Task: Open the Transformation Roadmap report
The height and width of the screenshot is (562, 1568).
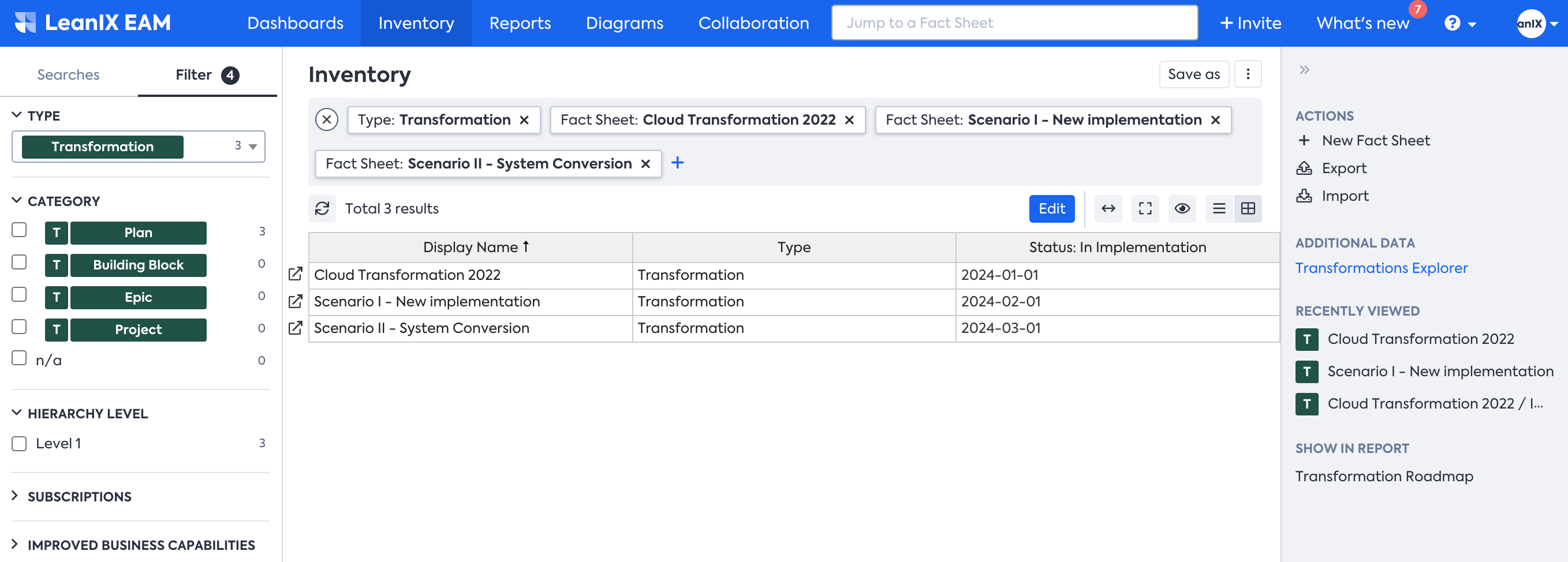Action: point(1384,476)
